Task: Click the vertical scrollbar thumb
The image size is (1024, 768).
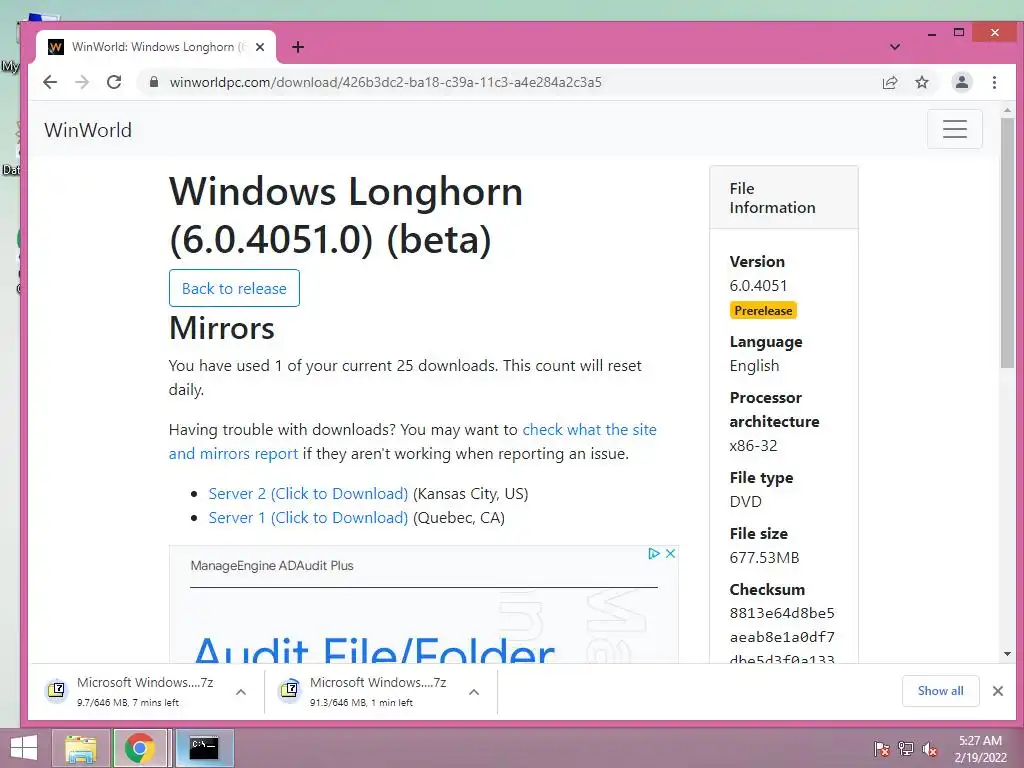Action: tap(1008, 243)
